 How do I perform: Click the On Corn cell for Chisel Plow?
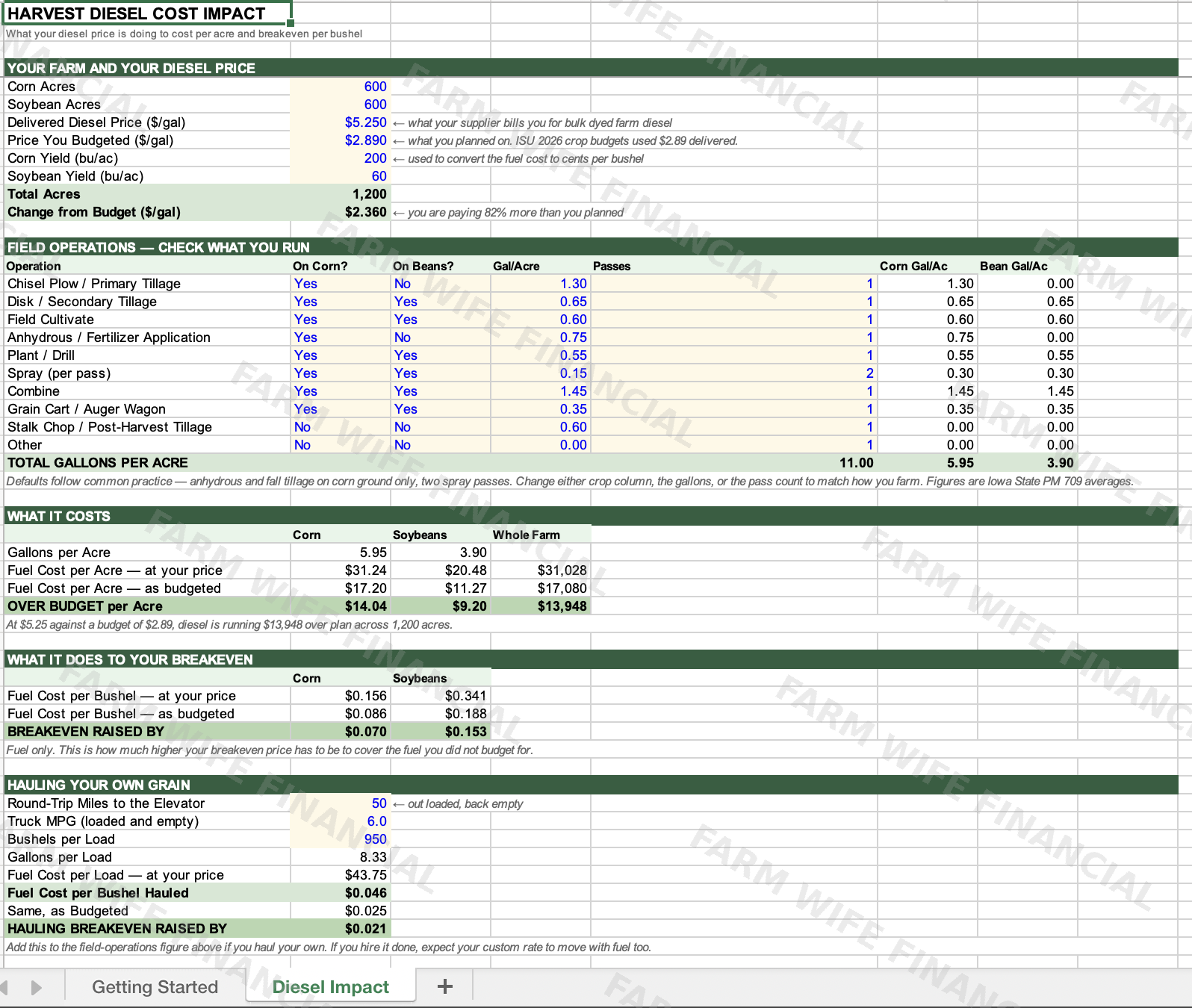click(341, 284)
